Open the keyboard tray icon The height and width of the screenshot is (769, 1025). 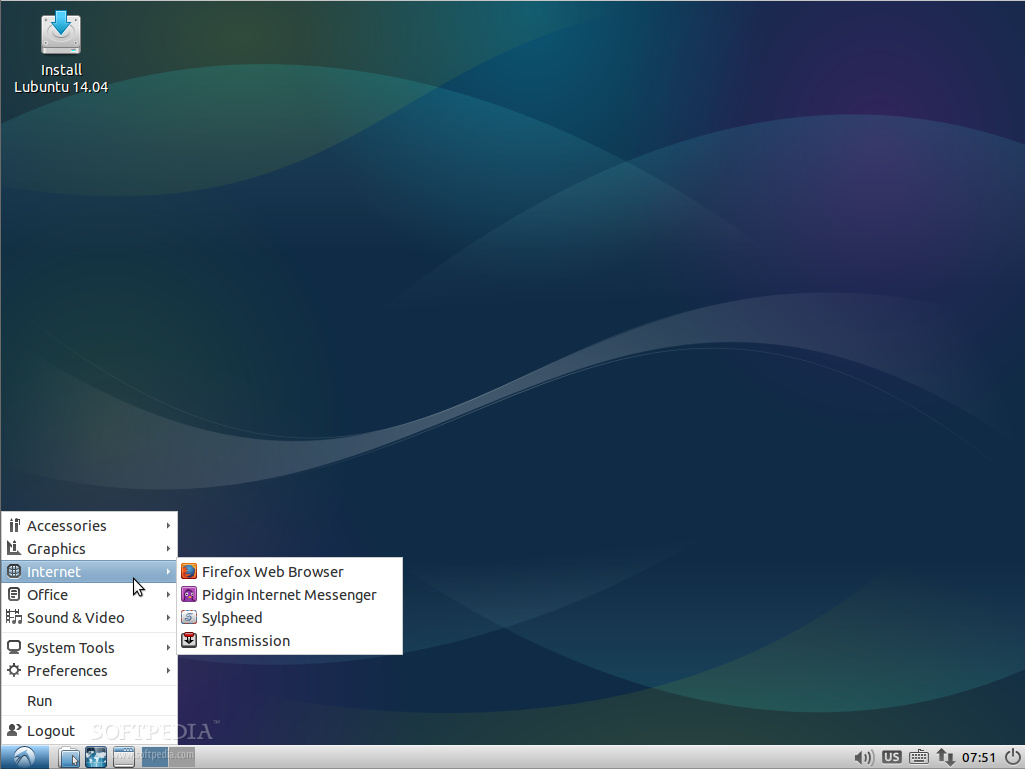pyautogui.click(x=918, y=757)
